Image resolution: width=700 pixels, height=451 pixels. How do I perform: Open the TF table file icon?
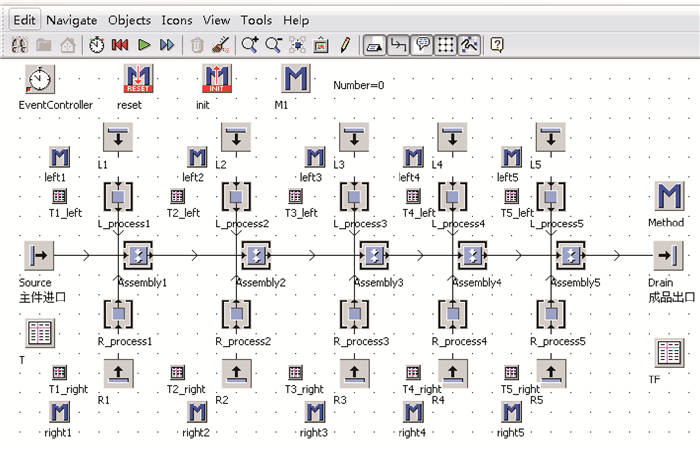pos(669,352)
